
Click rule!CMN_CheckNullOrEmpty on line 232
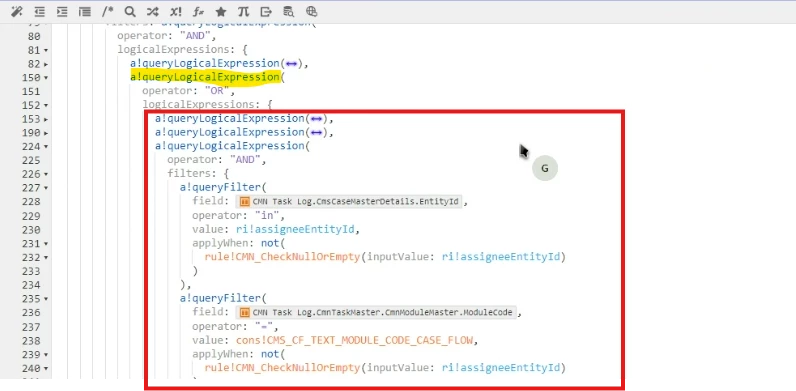tap(282, 256)
